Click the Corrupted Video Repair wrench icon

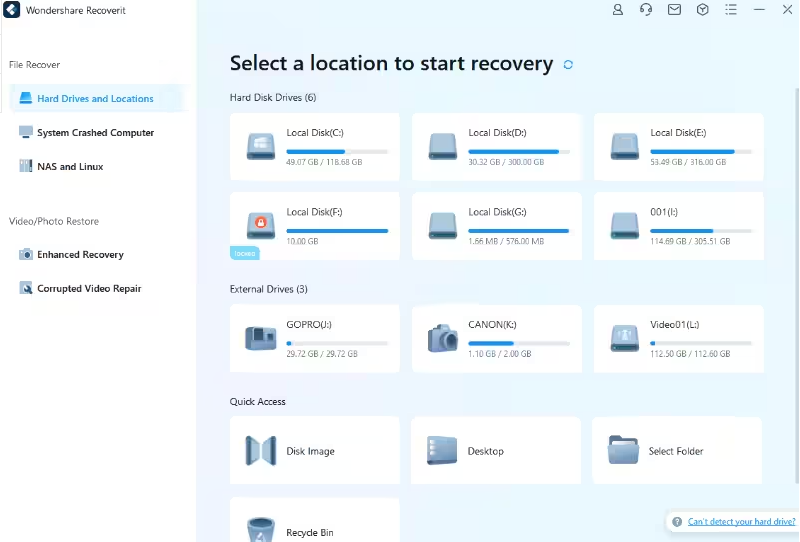click(x=26, y=288)
